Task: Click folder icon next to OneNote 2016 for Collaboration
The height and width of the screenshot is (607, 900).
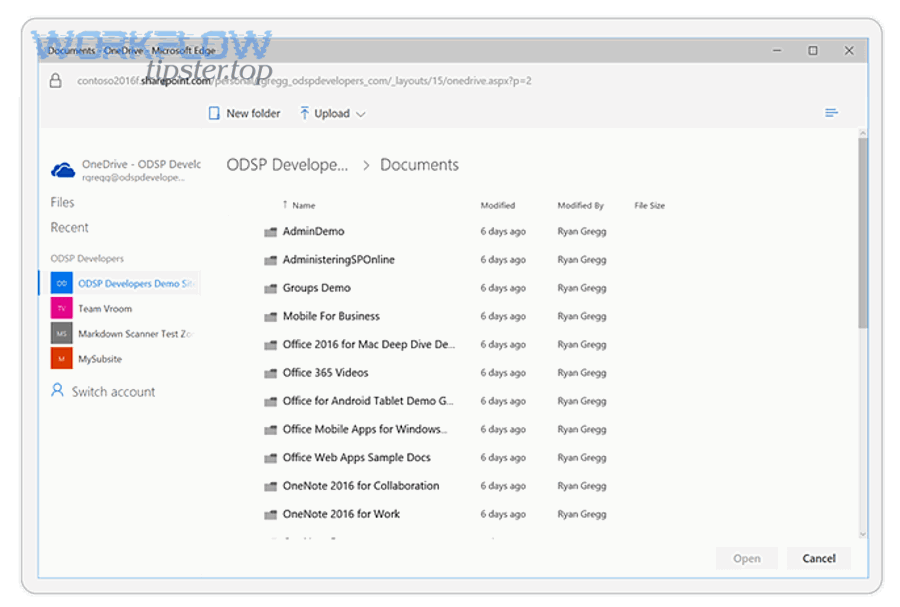Action: point(270,486)
